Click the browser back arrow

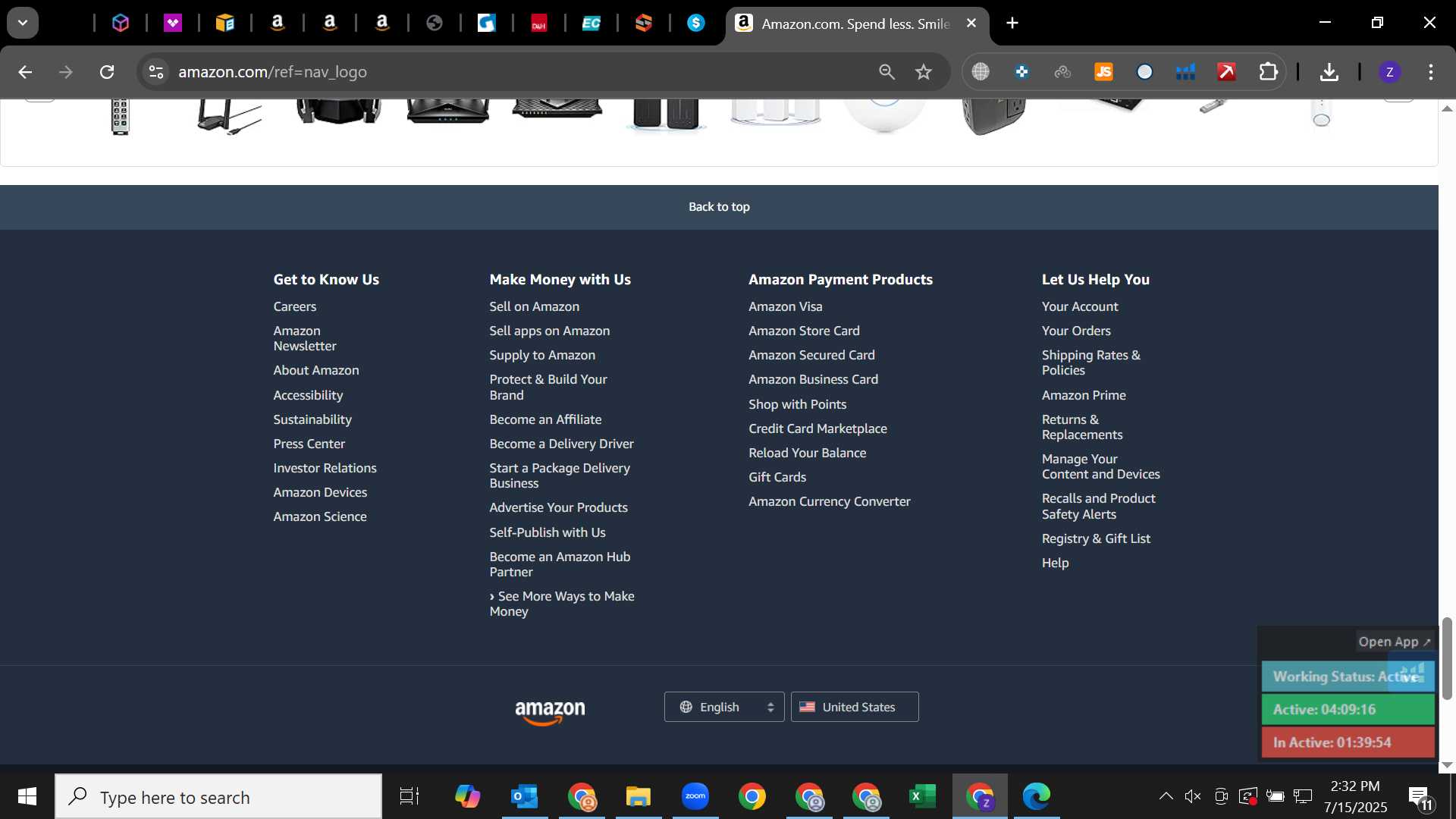click(25, 72)
